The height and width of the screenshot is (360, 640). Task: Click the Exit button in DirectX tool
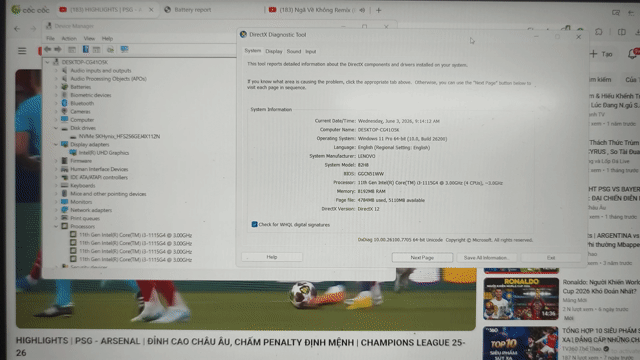coord(551,258)
